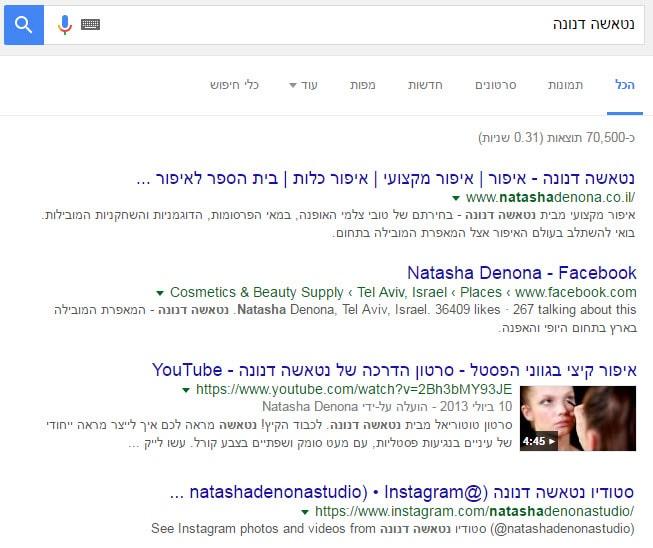Switch to מפות (Maps) tab

[362, 85]
